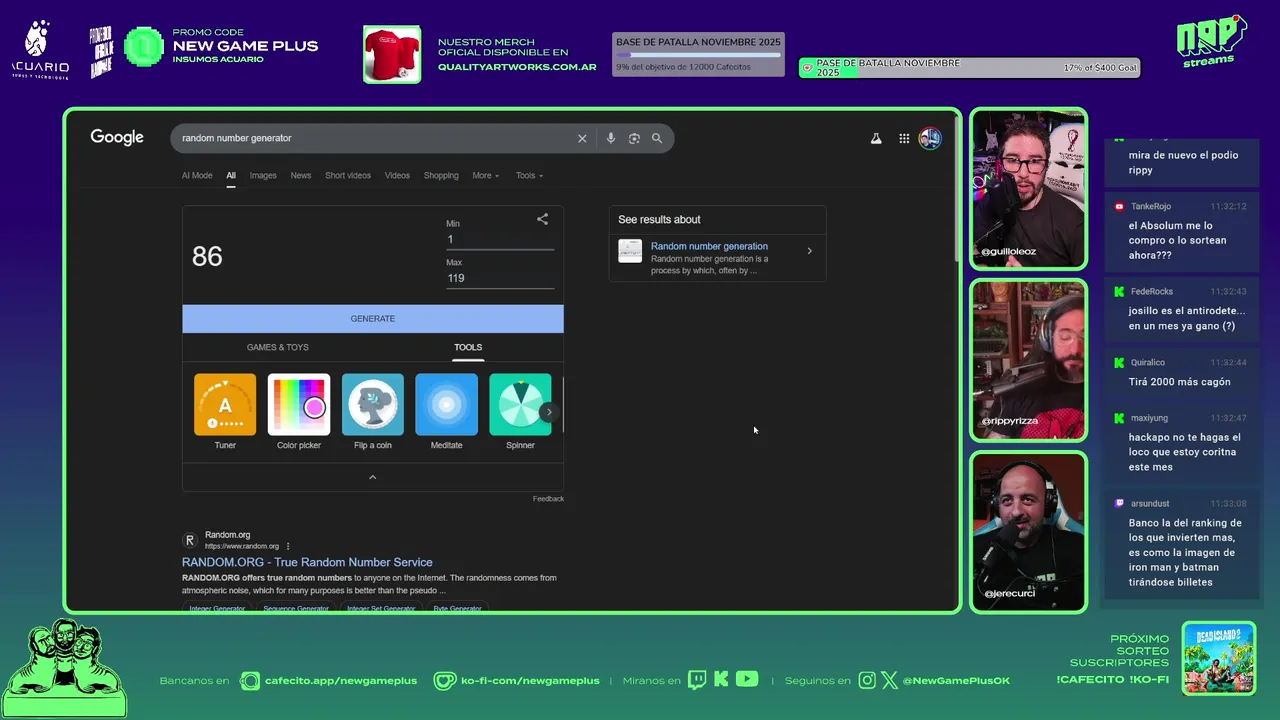
Task: Edit the Max value field
Action: (x=500, y=278)
